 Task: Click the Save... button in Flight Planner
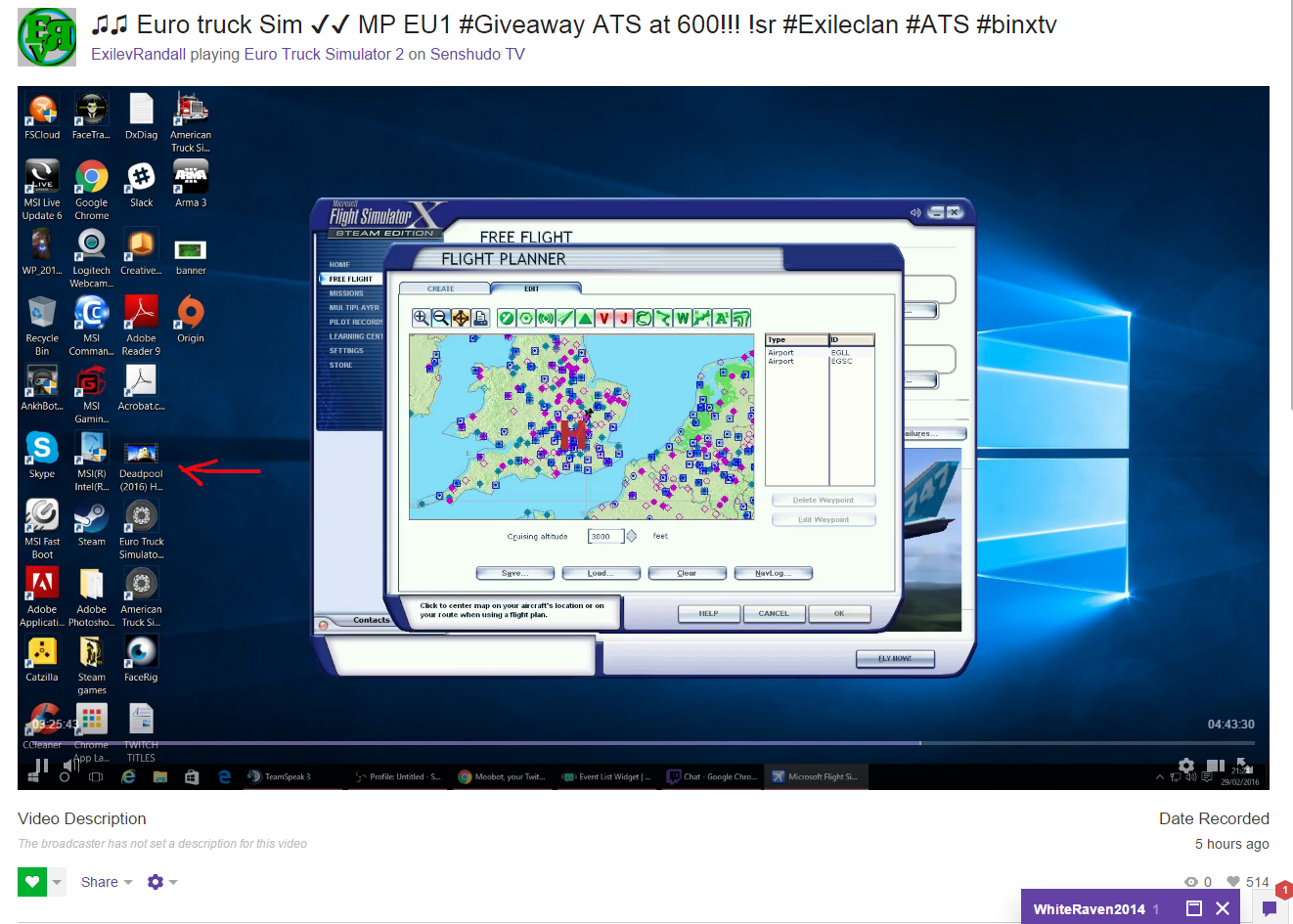[x=514, y=573]
